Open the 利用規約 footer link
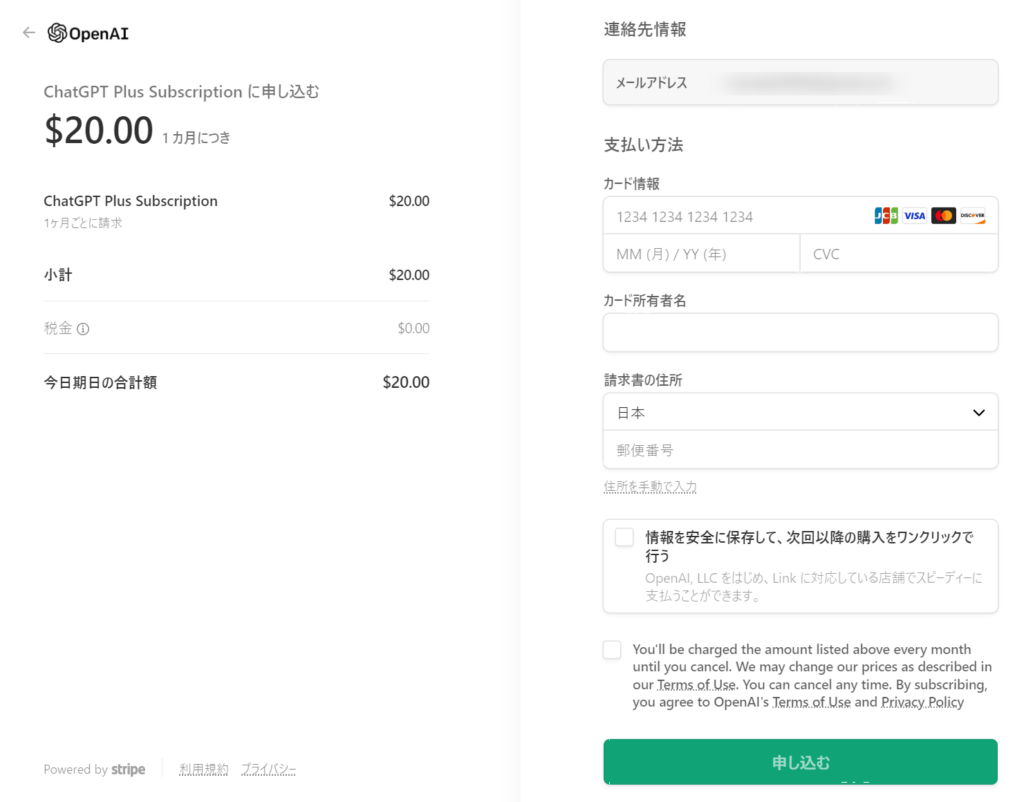The height and width of the screenshot is (802, 1024). pos(204,769)
